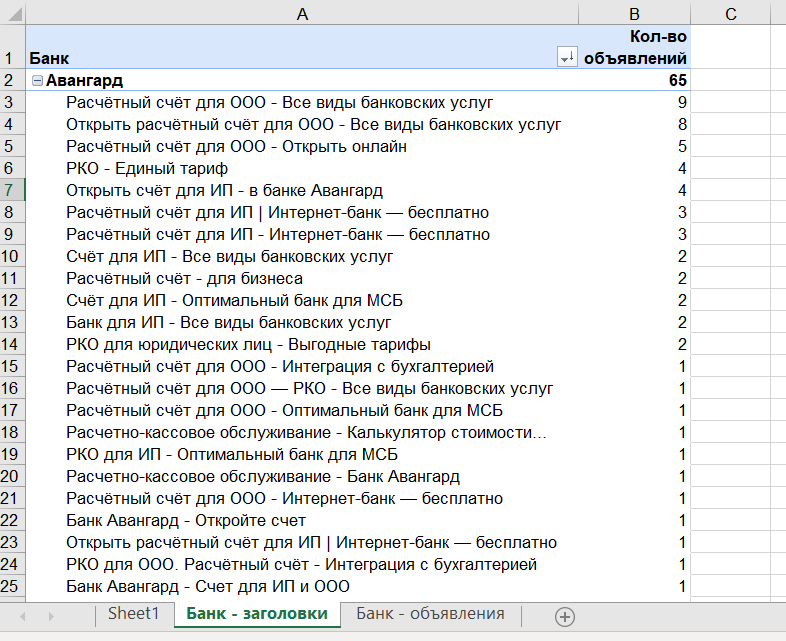Viewport: 786px width, 641px height.
Task: Select value 9 in row 3
Action: (x=634, y=102)
